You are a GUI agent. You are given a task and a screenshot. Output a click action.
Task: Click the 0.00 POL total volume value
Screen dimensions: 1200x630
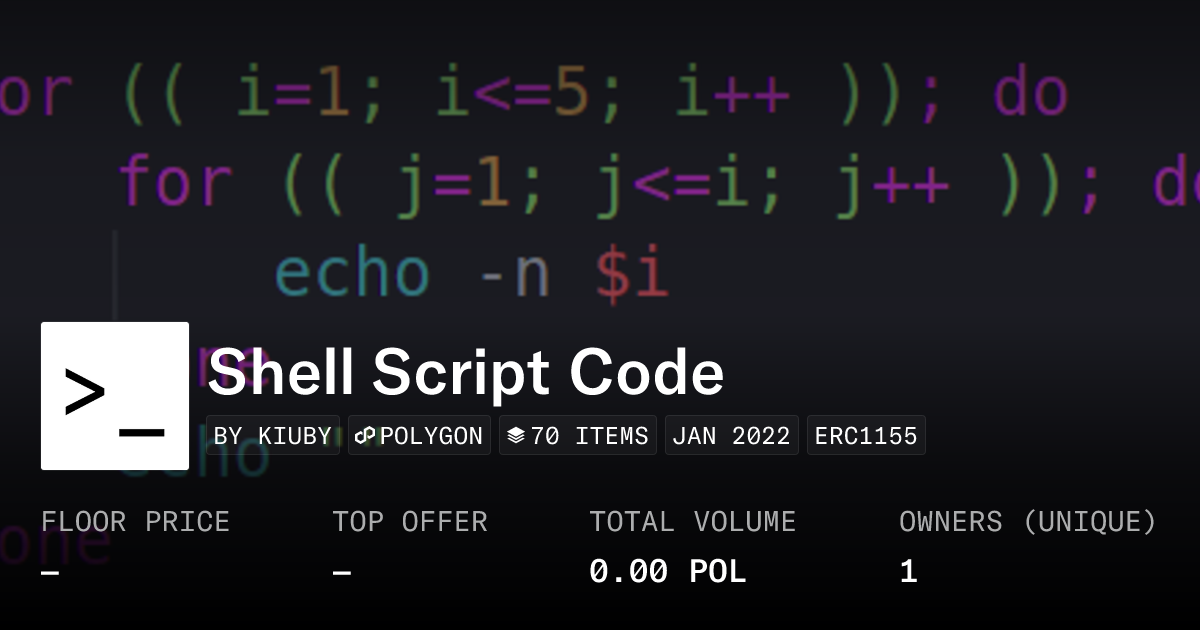tap(667, 570)
